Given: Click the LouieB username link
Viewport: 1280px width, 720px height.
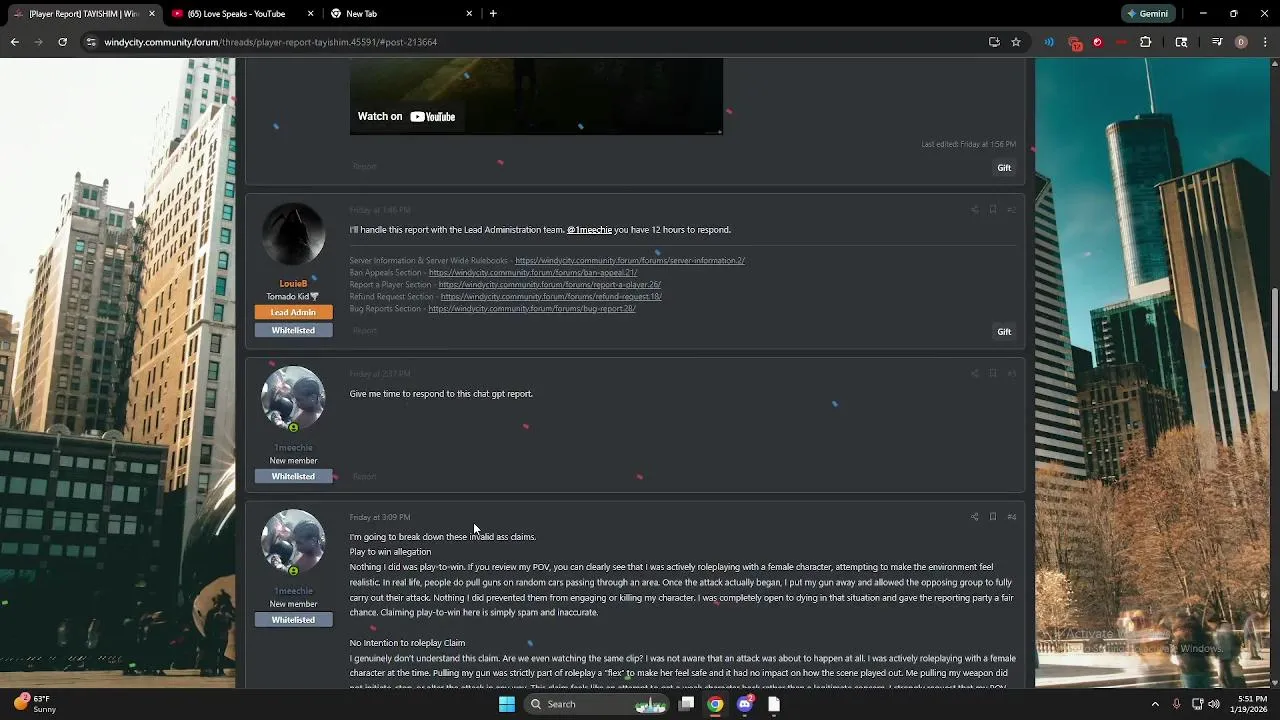Looking at the screenshot, I should 293,284.
